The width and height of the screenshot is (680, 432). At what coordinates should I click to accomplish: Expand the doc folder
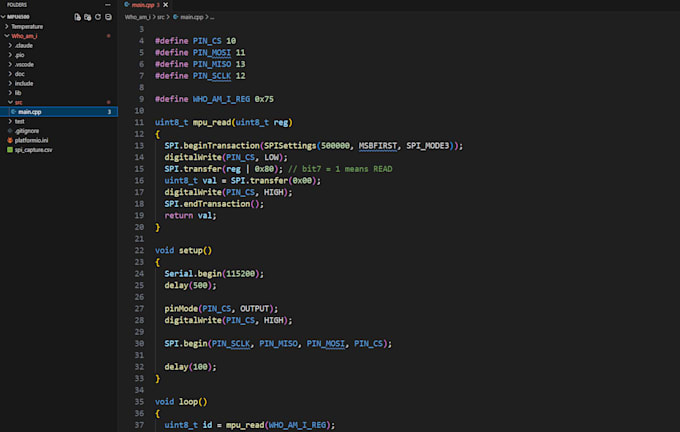10,74
